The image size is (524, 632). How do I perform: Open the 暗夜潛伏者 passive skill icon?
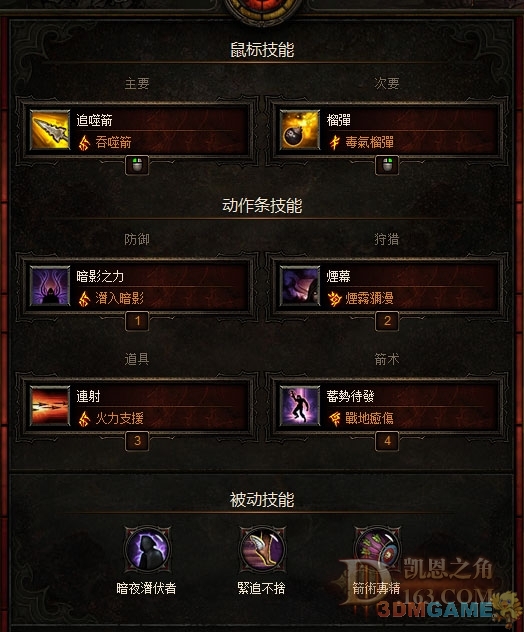pyautogui.click(x=147, y=549)
